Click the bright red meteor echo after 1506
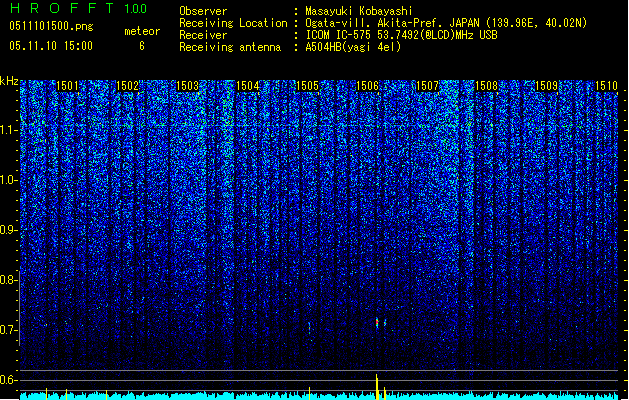 click(x=377, y=323)
